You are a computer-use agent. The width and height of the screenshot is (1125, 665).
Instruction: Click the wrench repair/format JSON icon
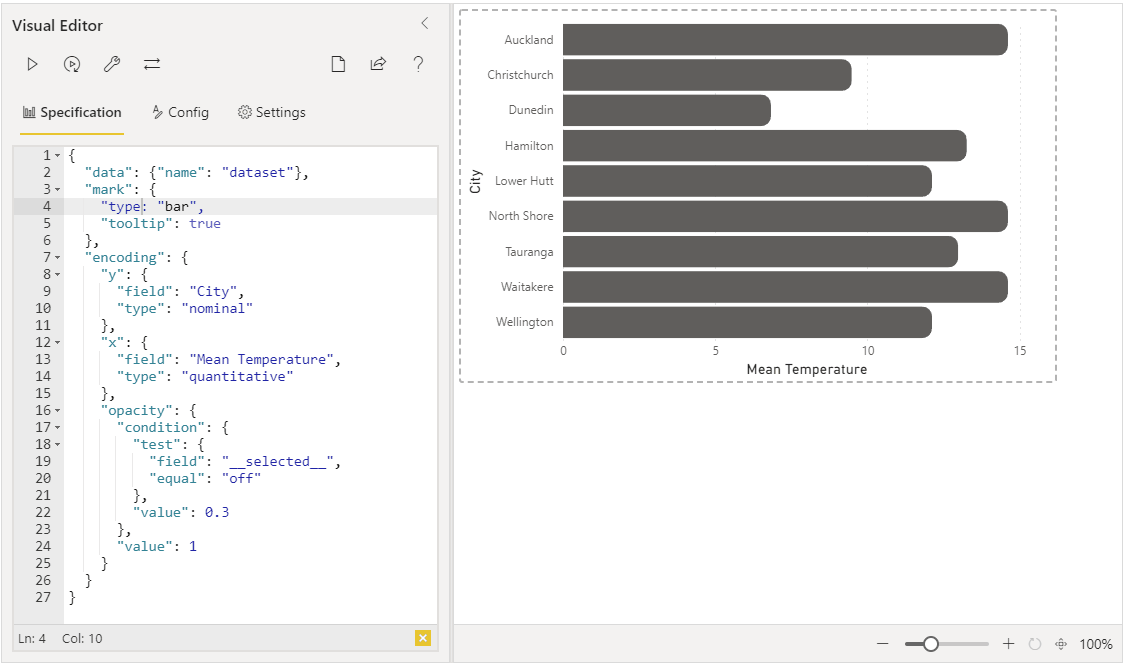(112, 65)
